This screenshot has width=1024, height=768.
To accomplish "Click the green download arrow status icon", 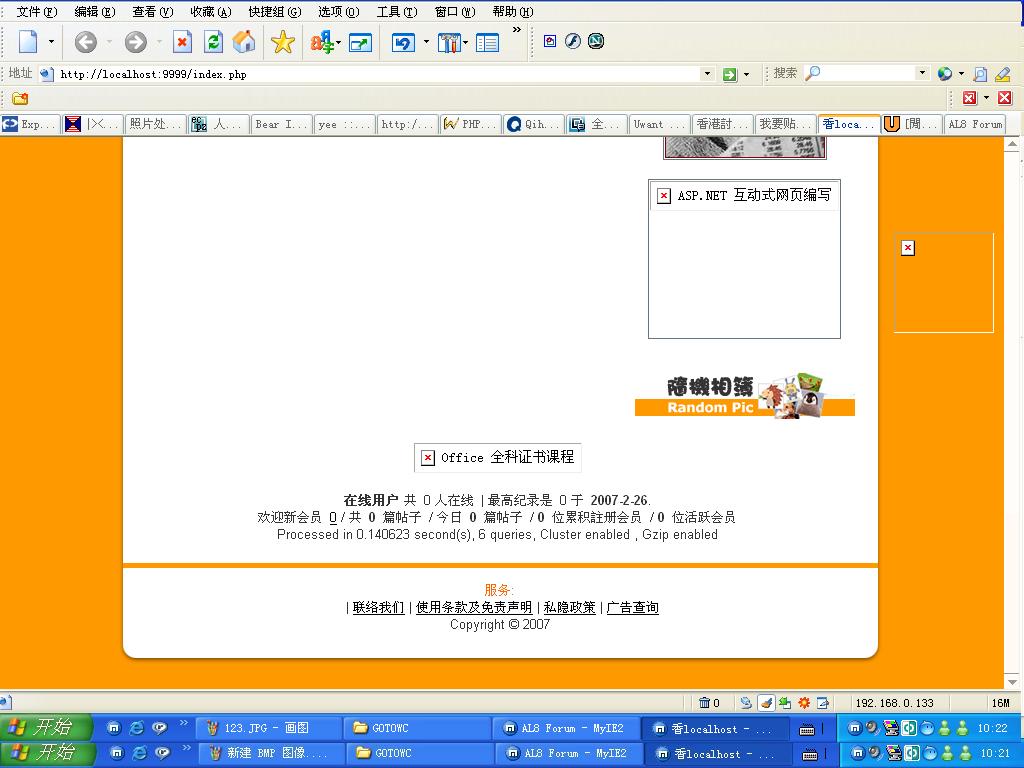I will (785, 703).
